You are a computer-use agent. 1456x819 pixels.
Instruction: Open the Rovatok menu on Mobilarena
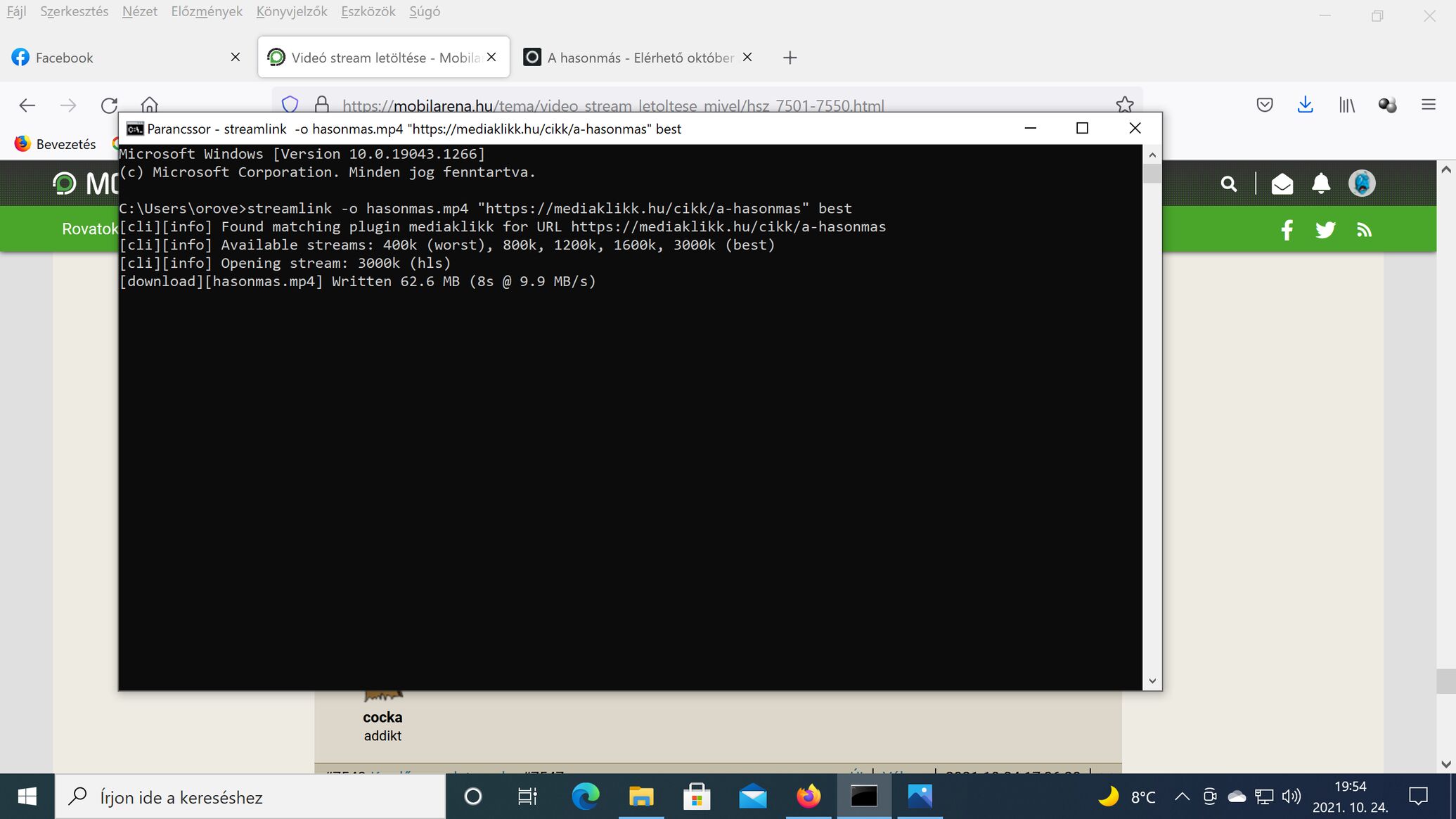pyautogui.click(x=90, y=229)
